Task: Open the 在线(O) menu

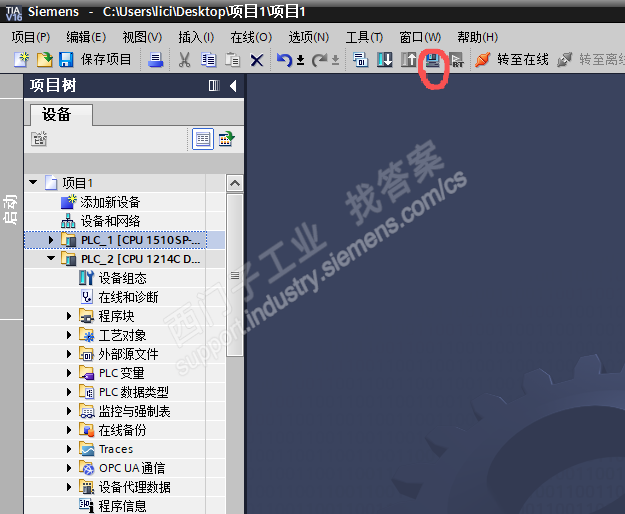Action: (251, 37)
